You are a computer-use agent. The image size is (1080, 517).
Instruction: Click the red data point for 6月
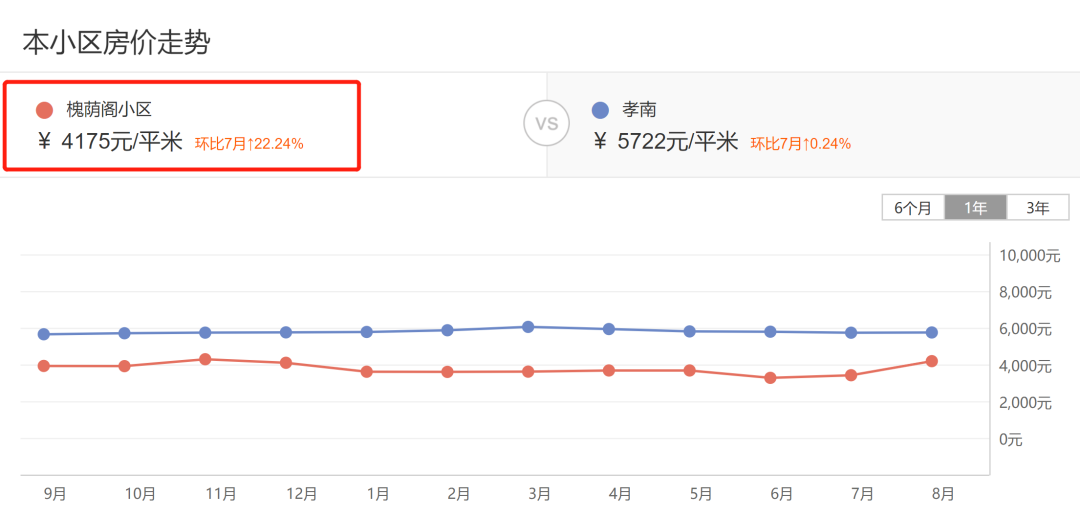click(770, 378)
